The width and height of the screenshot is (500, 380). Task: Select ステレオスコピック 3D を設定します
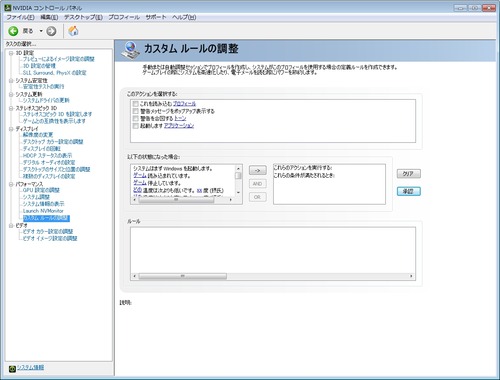[57, 114]
